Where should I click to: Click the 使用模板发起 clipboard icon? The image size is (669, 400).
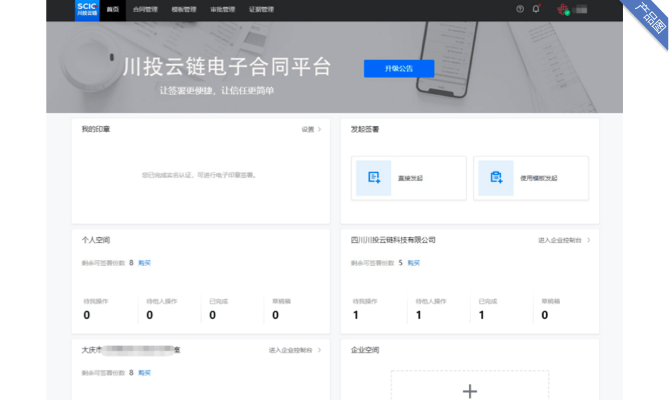click(x=496, y=178)
